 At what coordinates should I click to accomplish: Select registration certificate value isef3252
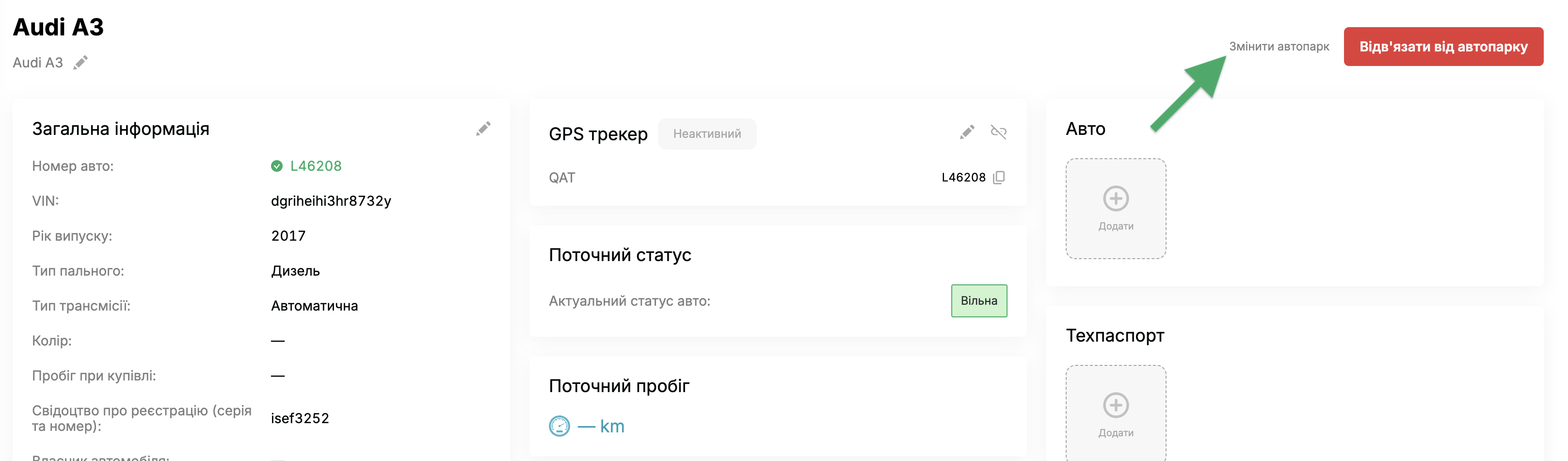click(x=300, y=418)
